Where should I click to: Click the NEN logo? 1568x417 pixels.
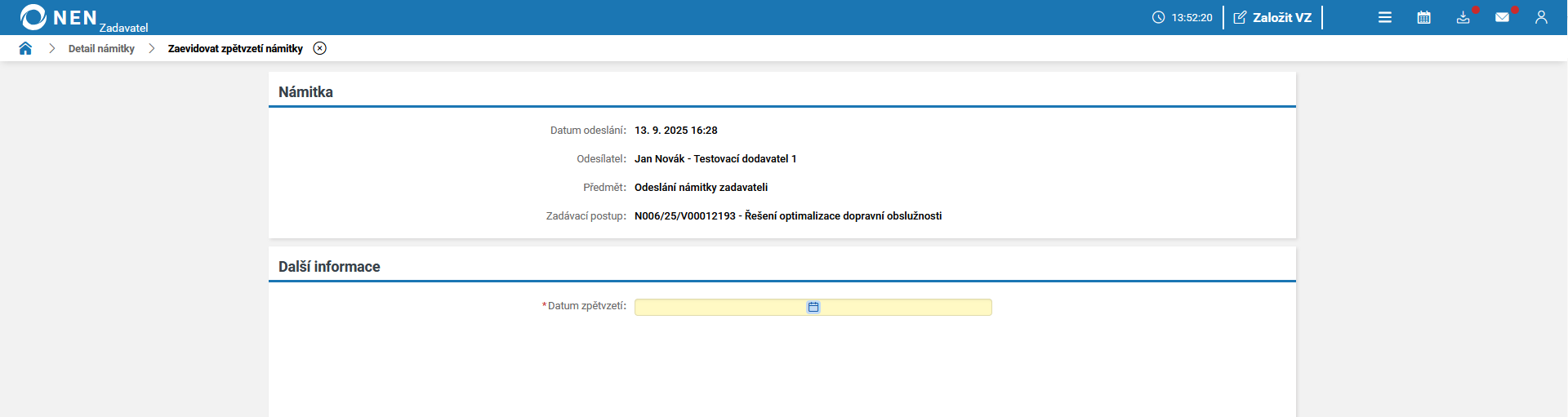pos(59,17)
